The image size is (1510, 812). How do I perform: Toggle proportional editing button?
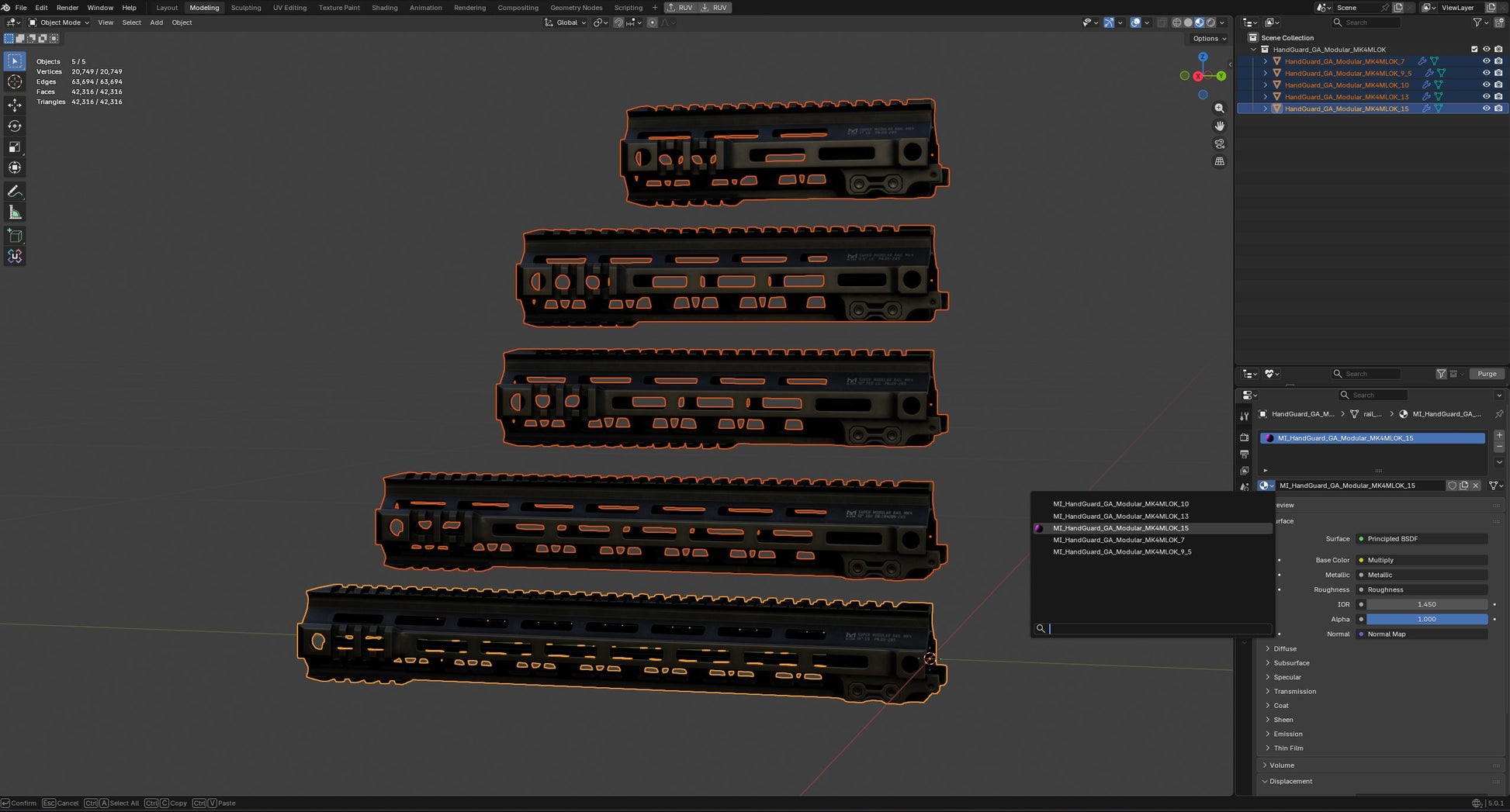[x=653, y=22]
